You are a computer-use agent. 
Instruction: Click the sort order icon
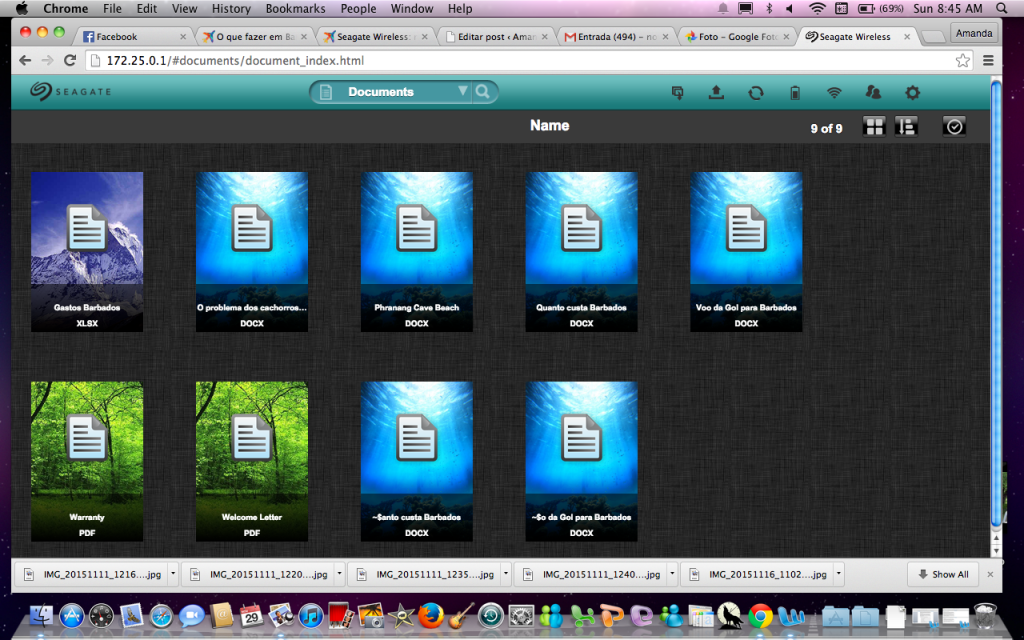tap(906, 127)
